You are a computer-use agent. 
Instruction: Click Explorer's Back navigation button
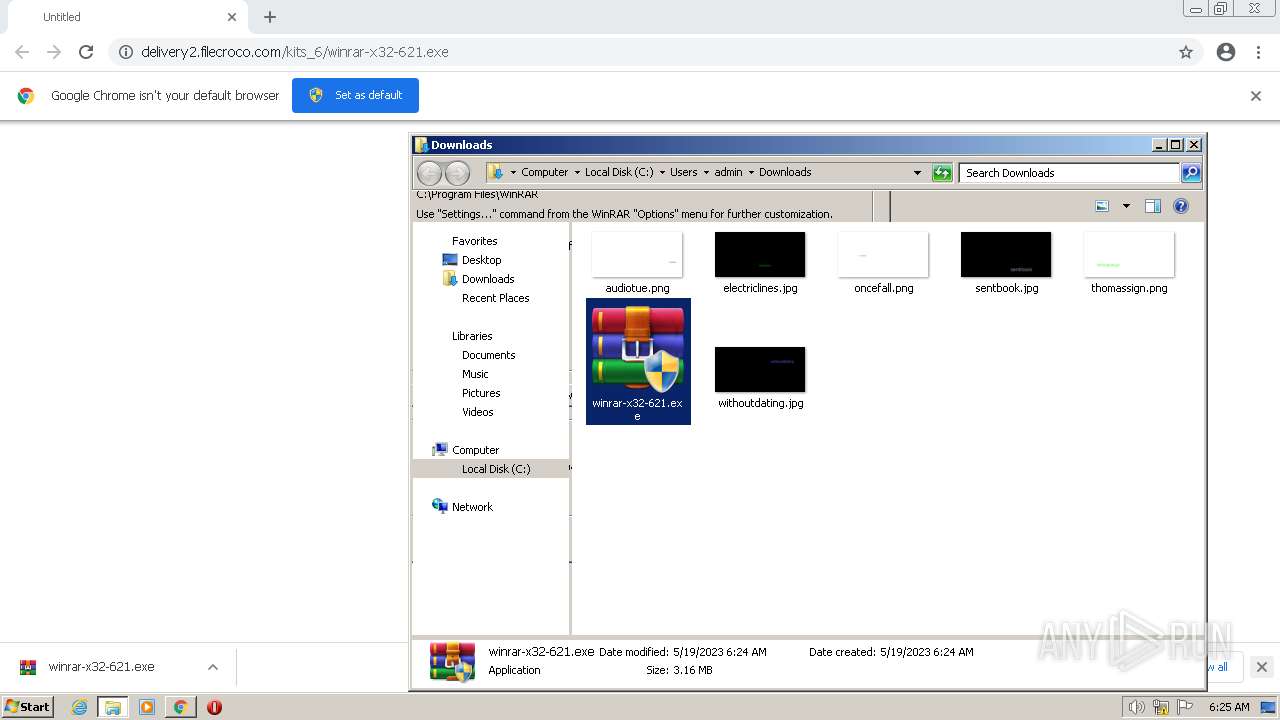[429, 172]
